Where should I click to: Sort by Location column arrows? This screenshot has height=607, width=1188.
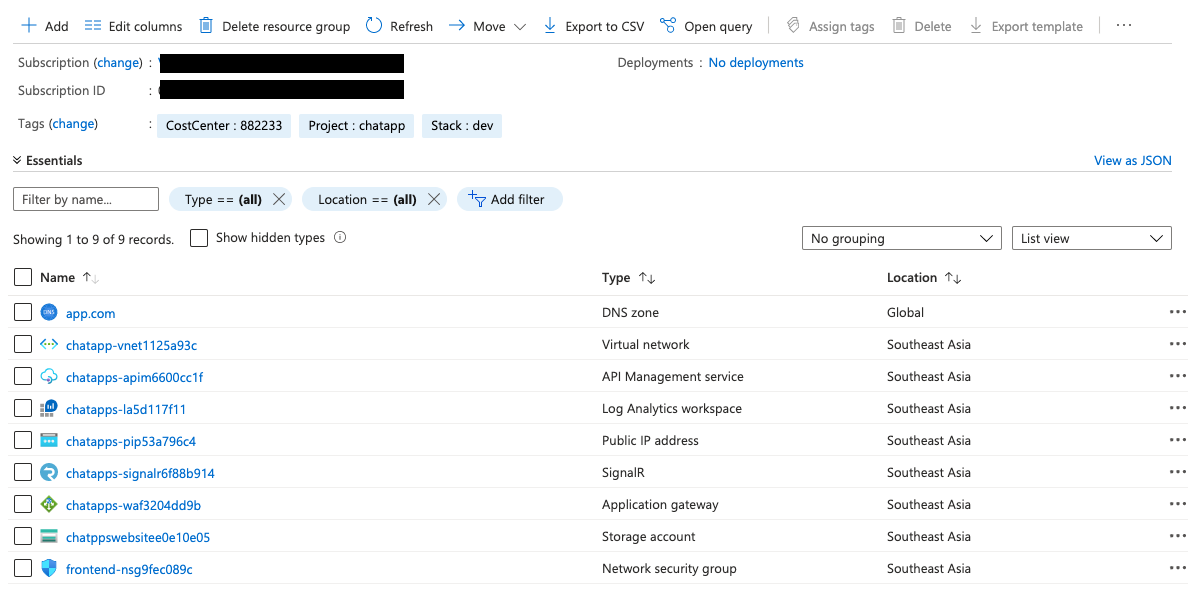(x=953, y=278)
